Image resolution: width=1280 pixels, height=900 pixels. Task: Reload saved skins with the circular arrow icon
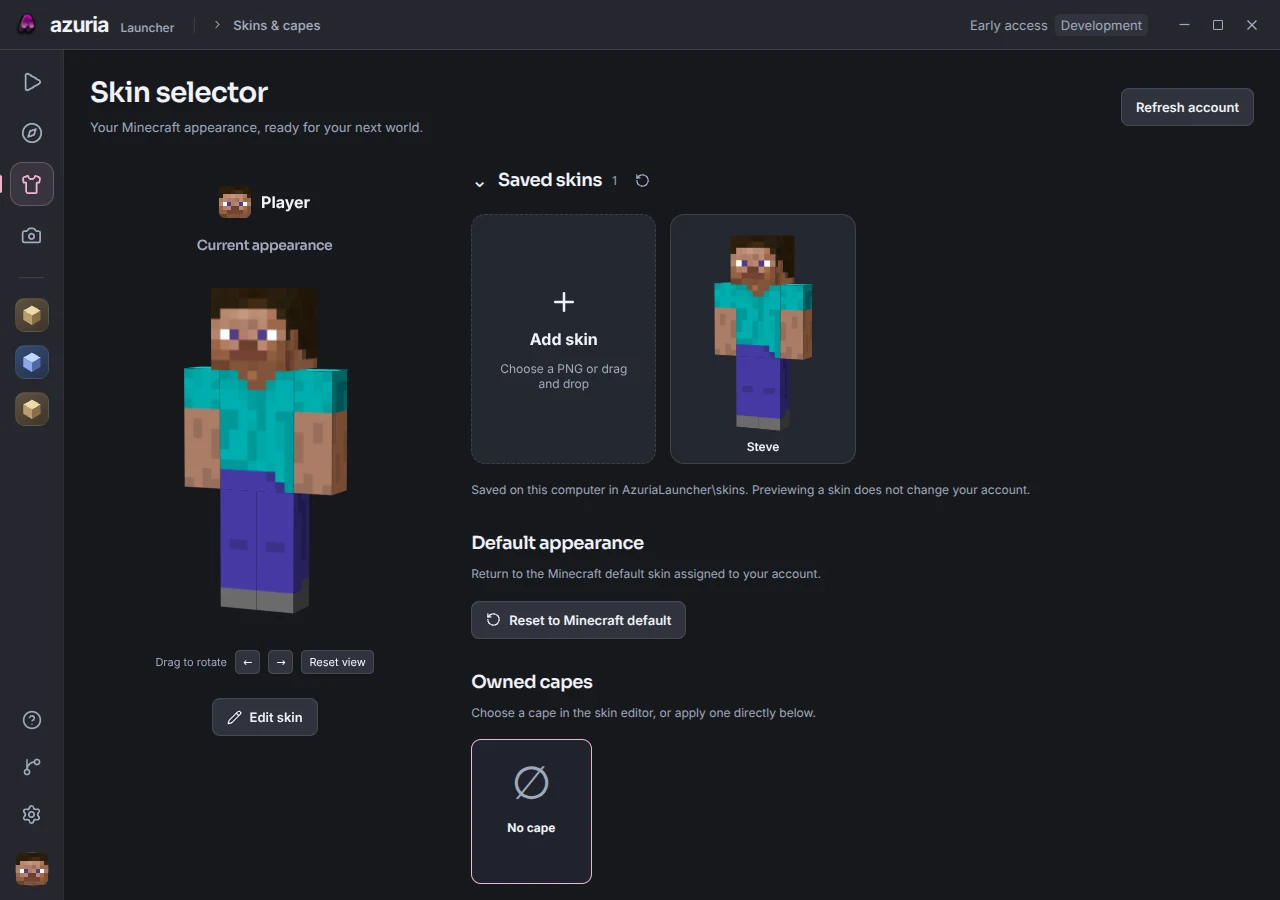tap(642, 181)
